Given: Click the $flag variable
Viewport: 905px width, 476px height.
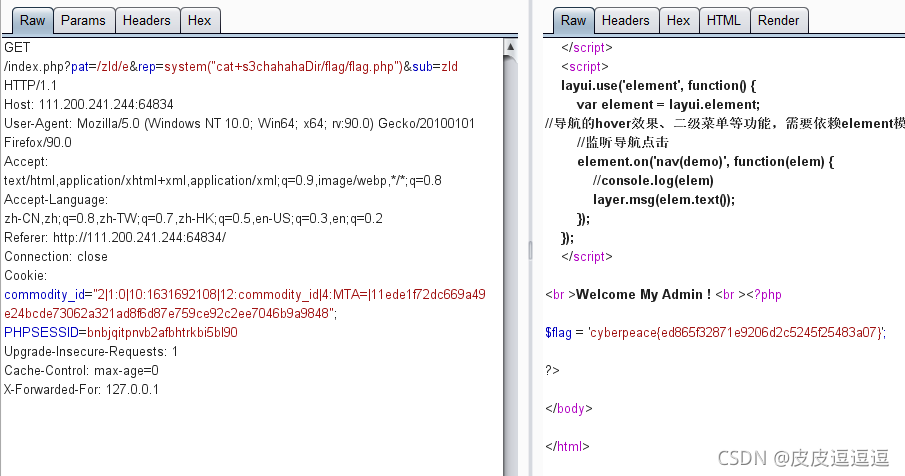Looking at the screenshot, I should (x=558, y=332).
